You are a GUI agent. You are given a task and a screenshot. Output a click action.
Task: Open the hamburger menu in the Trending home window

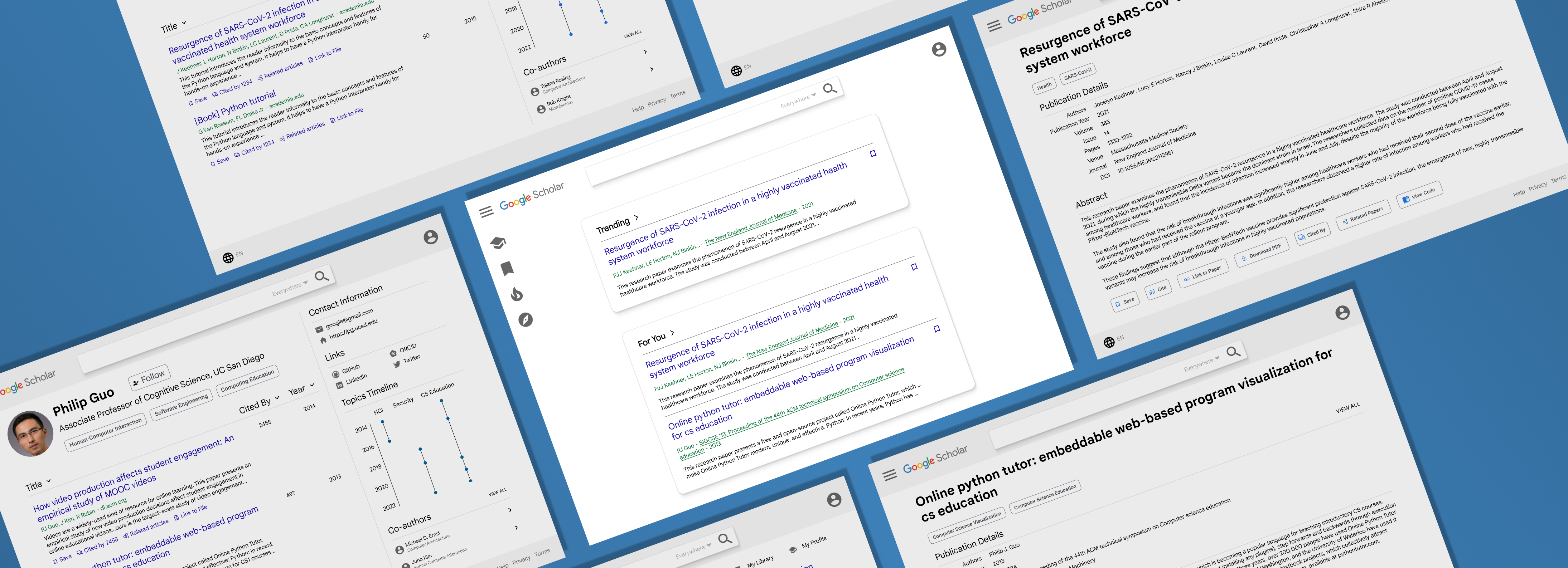[x=486, y=212]
